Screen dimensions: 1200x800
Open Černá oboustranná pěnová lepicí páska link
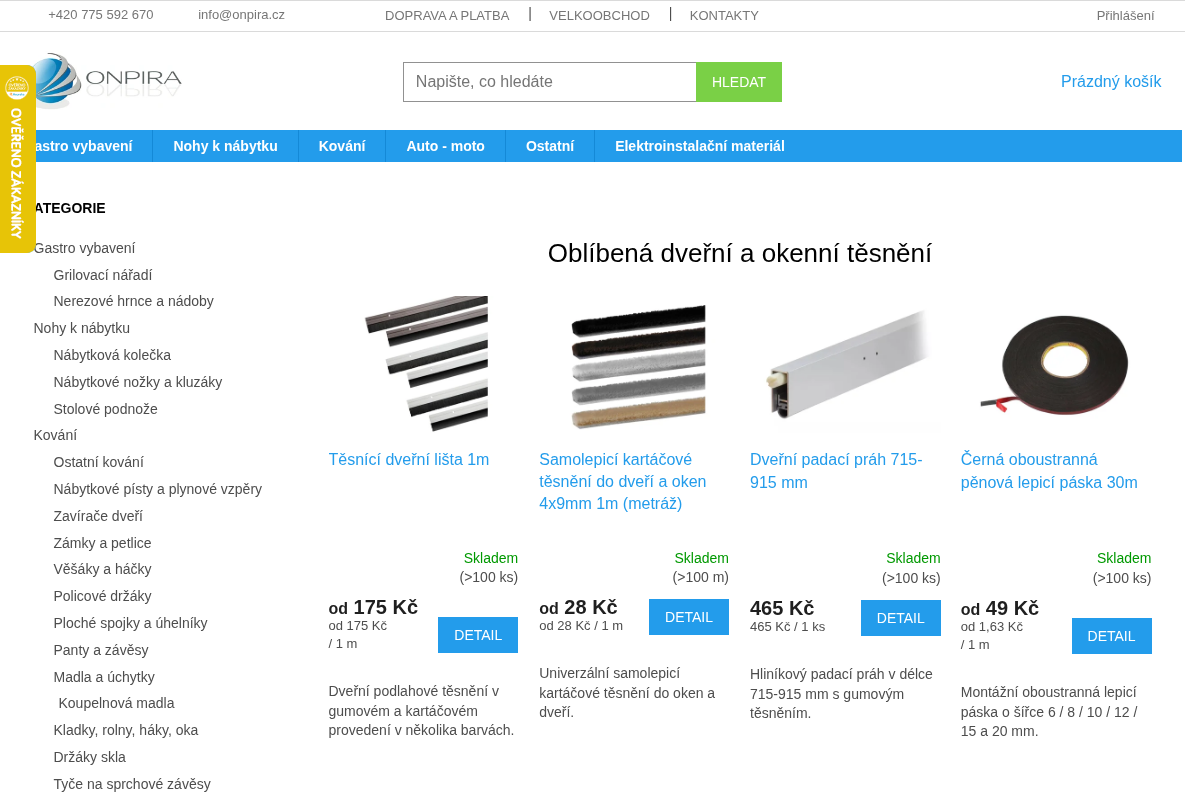click(1049, 471)
